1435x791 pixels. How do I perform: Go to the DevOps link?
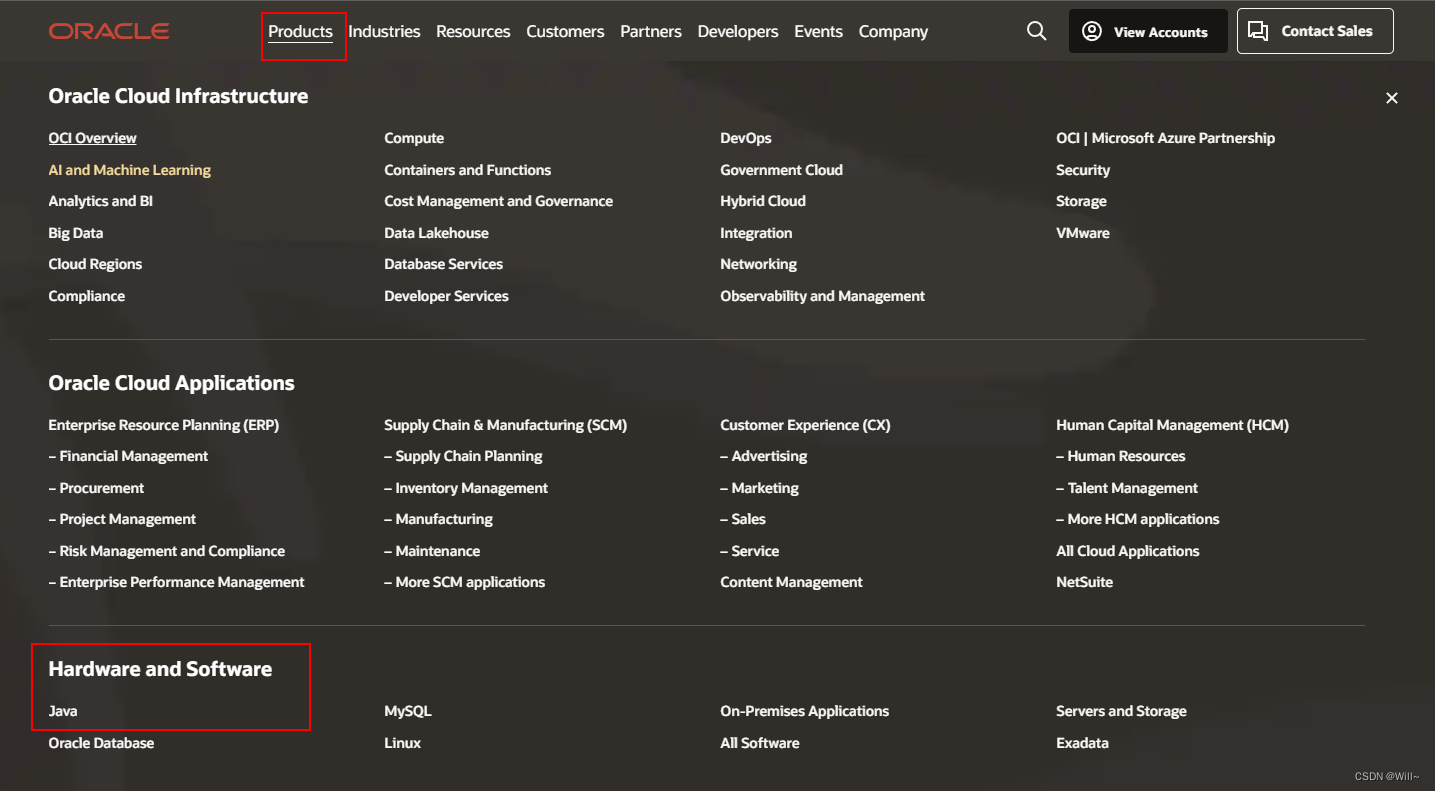[x=746, y=138]
